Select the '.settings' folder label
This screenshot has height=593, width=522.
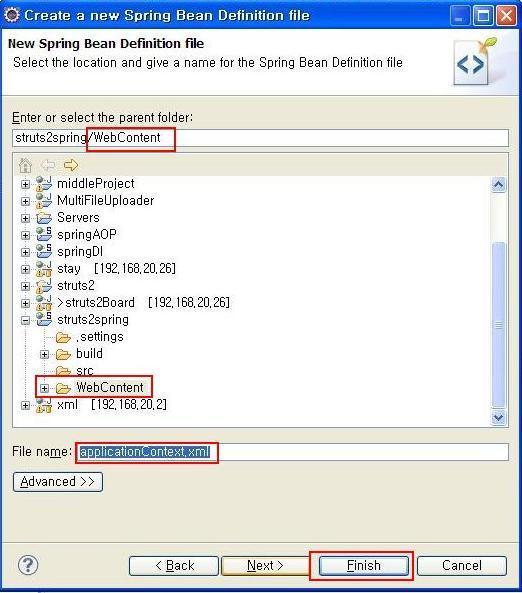[x=100, y=337]
